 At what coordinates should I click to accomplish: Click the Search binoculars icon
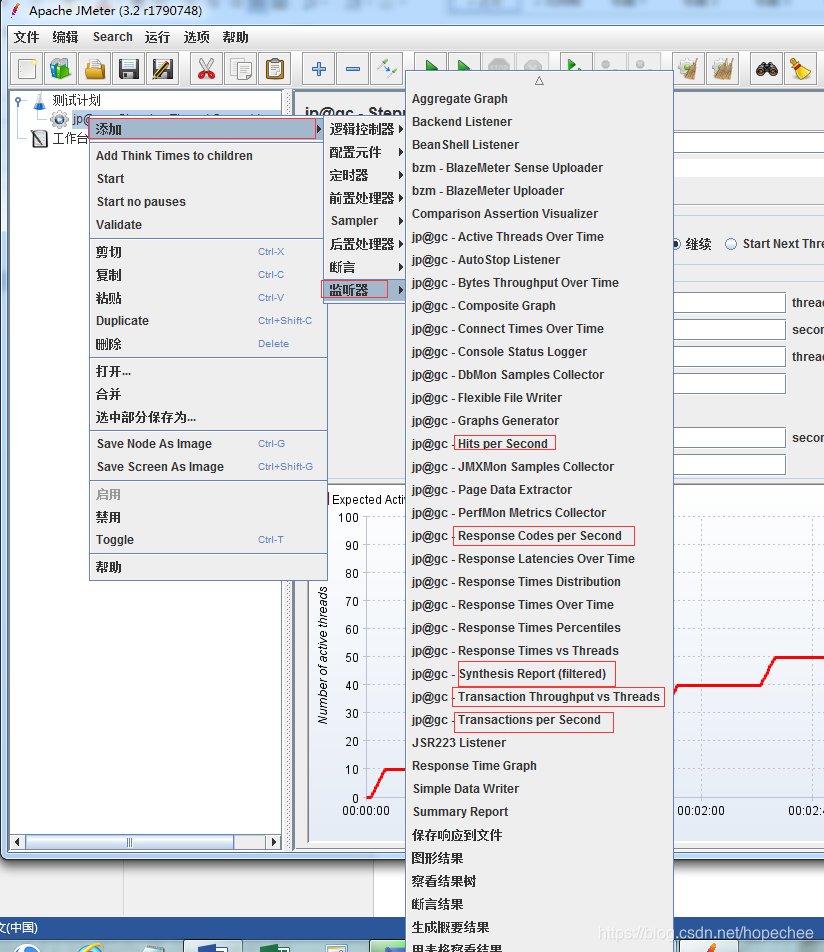pos(767,69)
